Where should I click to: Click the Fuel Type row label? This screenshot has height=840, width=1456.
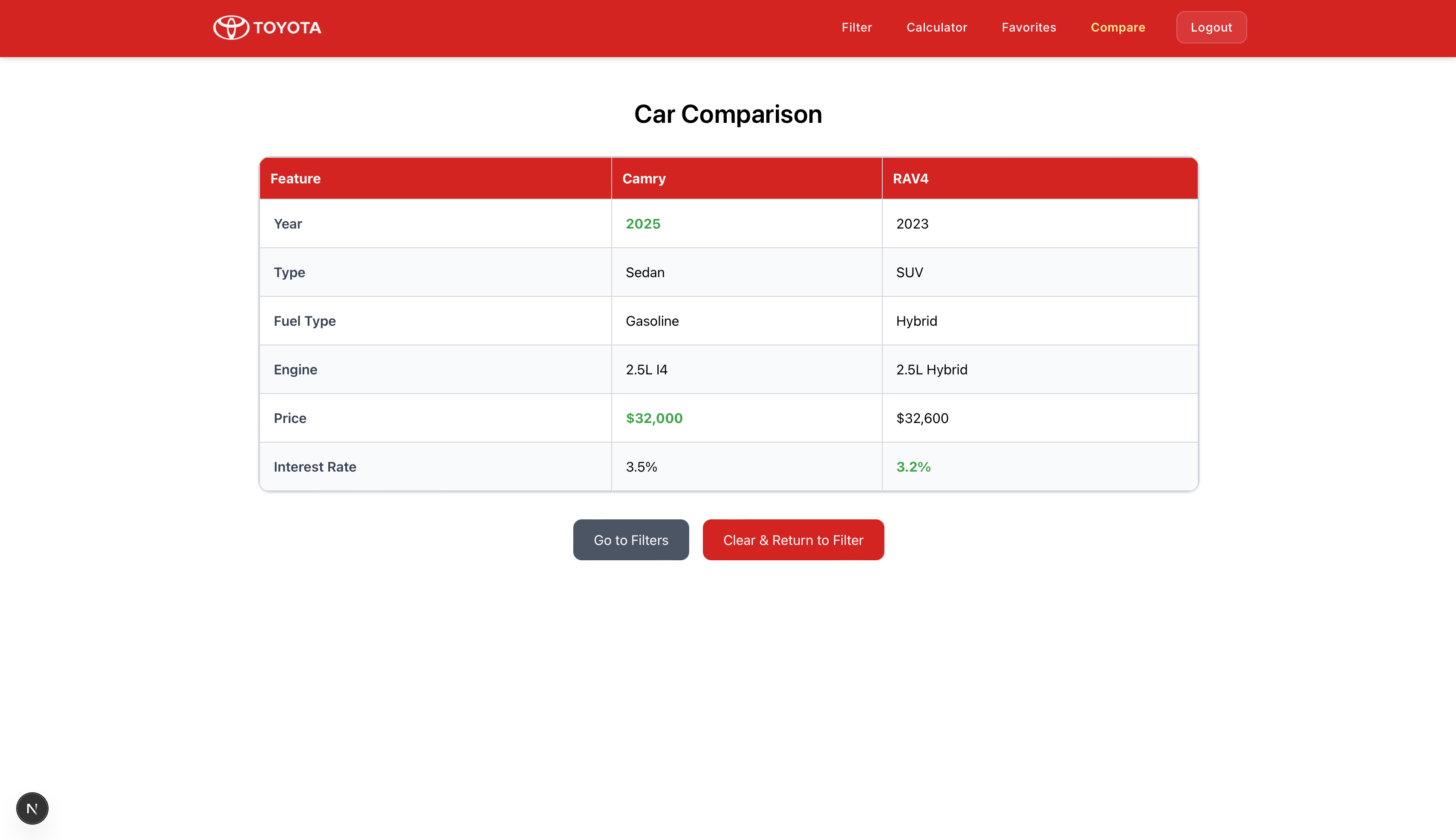[304, 321]
